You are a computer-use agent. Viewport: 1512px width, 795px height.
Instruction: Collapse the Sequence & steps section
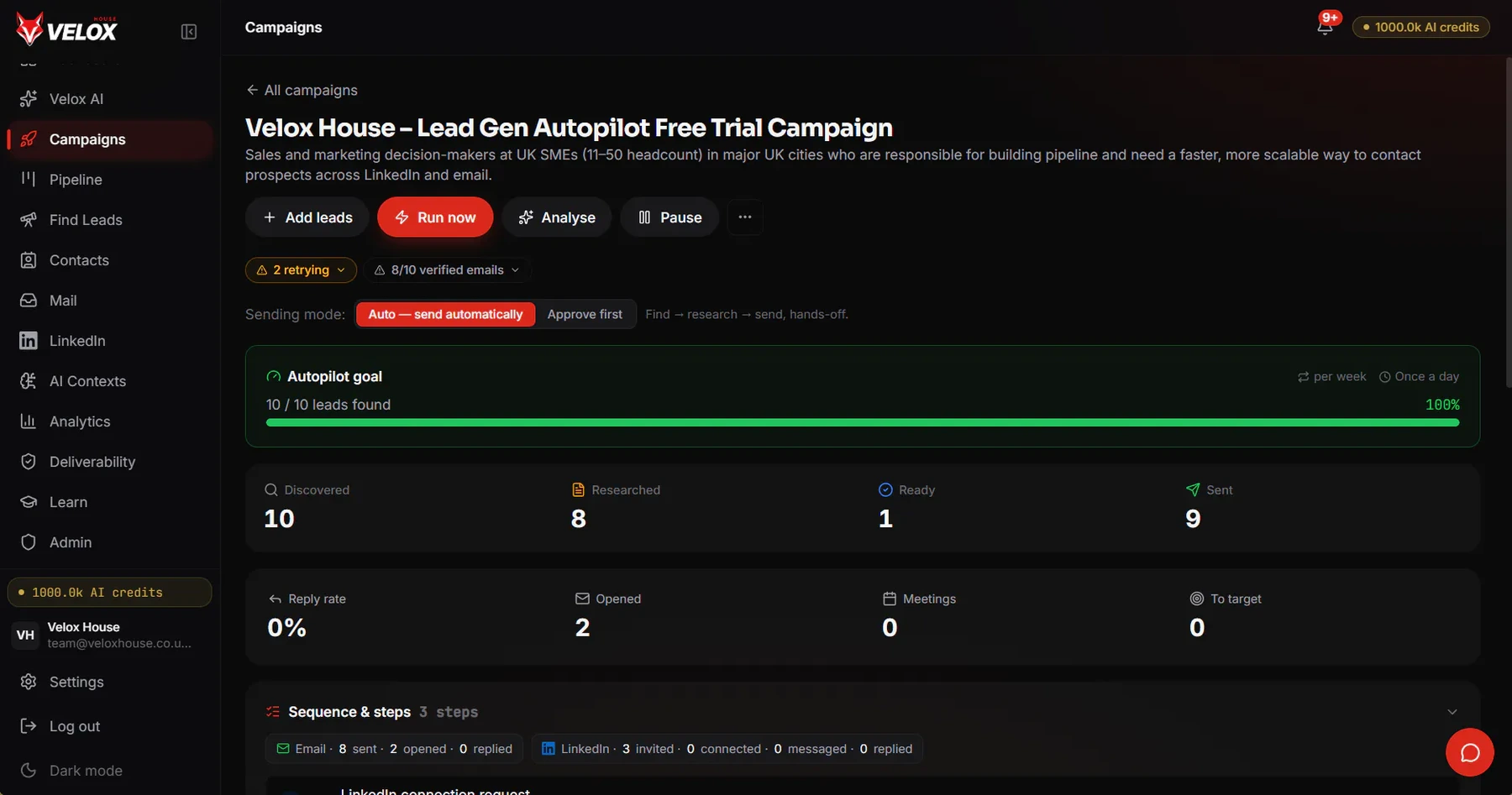[1452, 712]
